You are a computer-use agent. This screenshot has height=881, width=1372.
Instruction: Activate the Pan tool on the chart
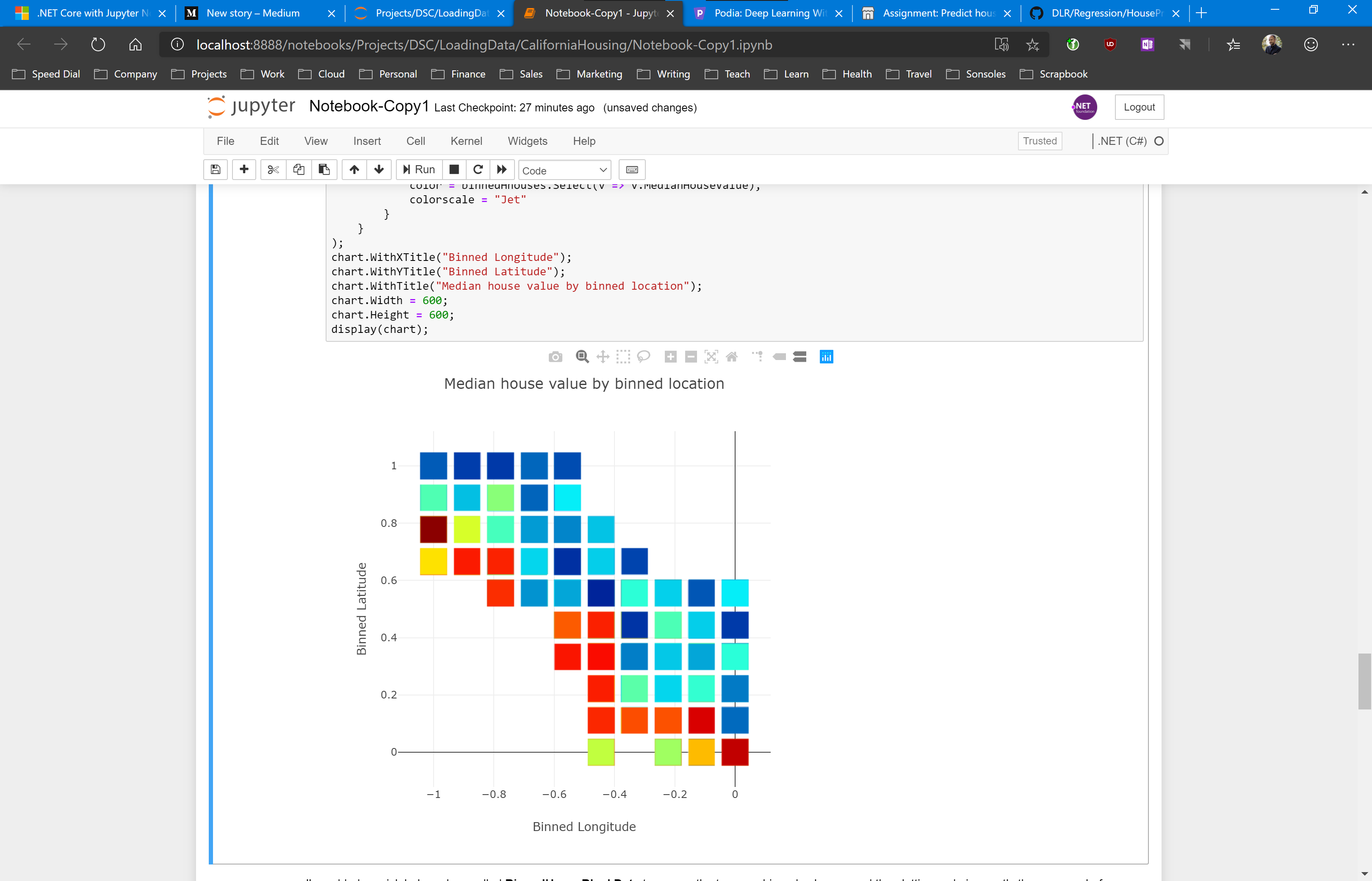pyautogui.click(x=602, y=356)
